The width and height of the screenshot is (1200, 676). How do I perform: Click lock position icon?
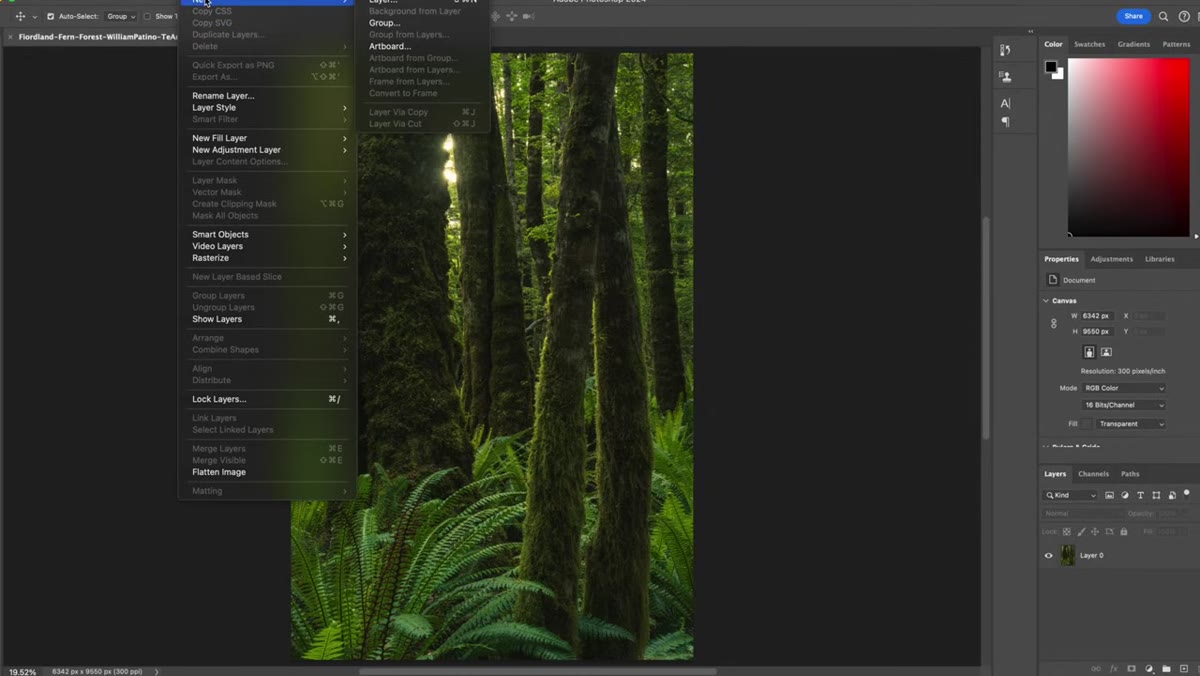pyautogui.click(x=1095, y=532)
